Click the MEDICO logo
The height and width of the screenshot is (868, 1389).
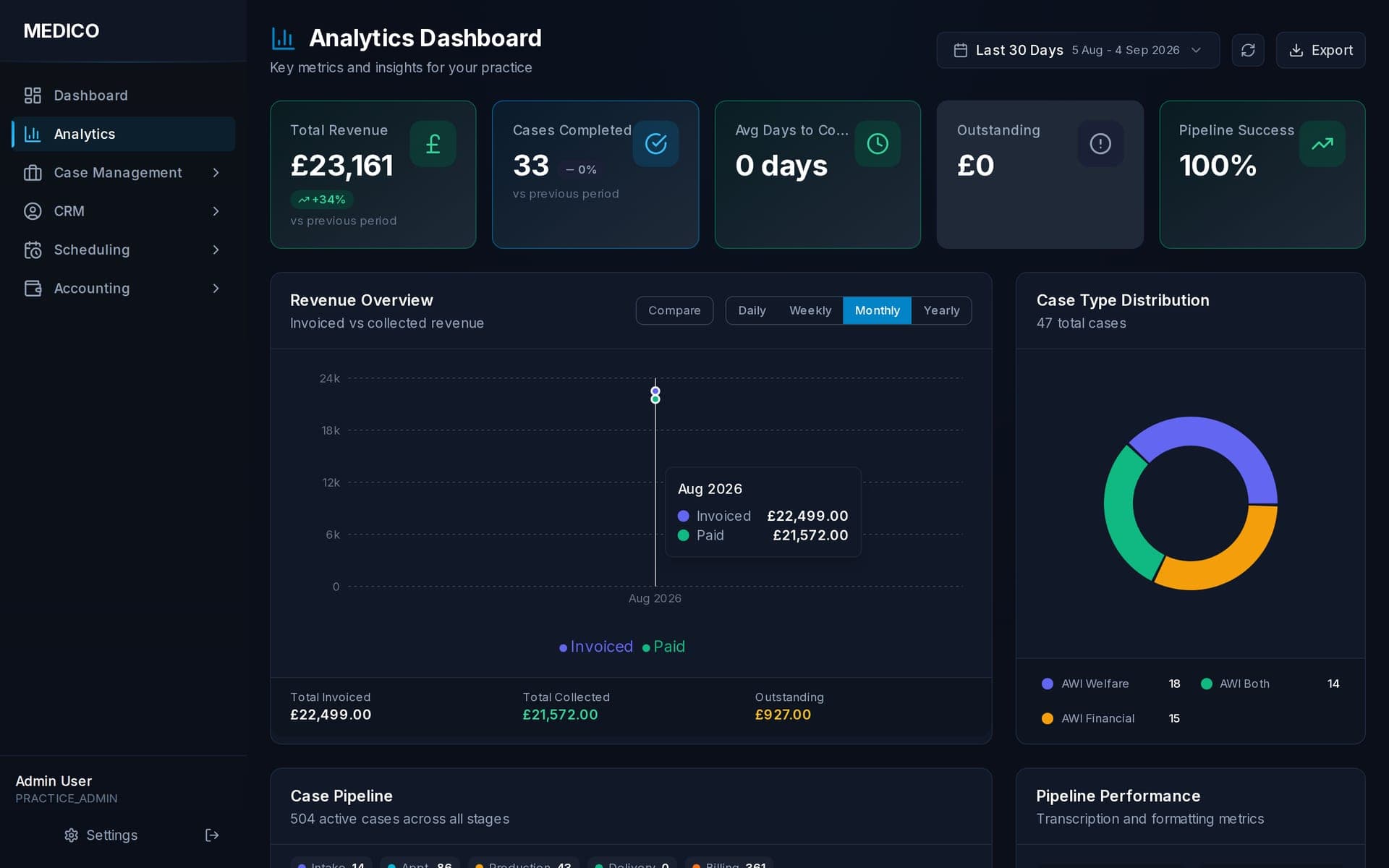coord(61,31)
